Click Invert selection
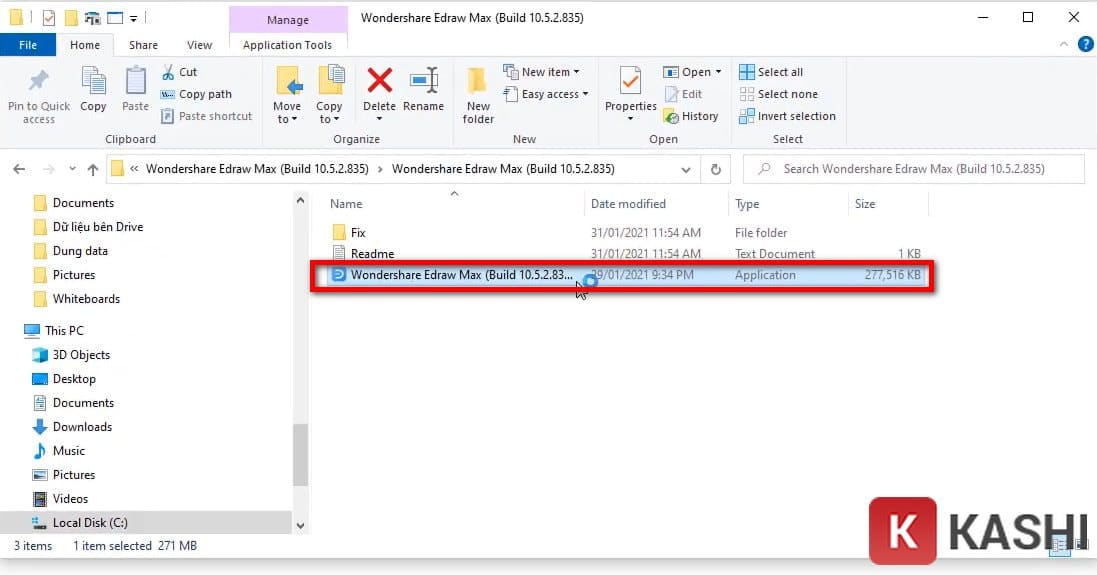 (788, 116)
